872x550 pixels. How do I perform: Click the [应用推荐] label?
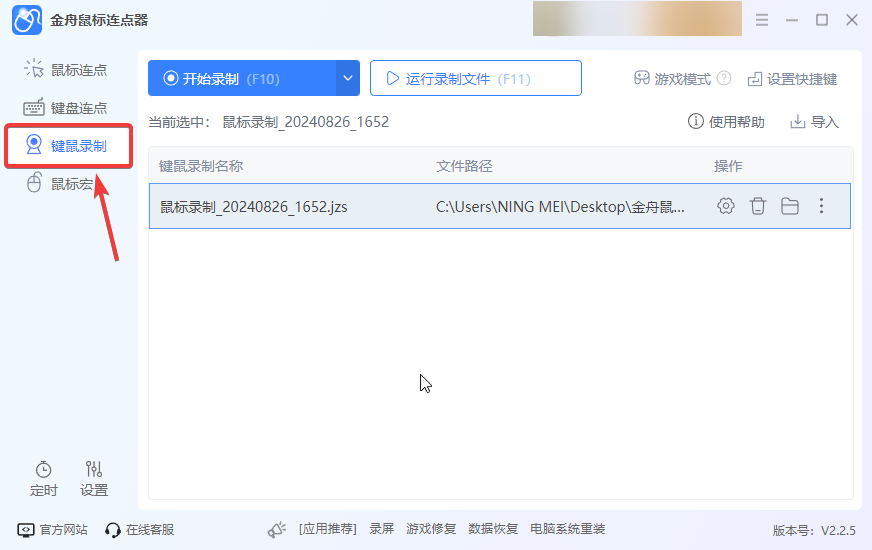pos(328,529)
